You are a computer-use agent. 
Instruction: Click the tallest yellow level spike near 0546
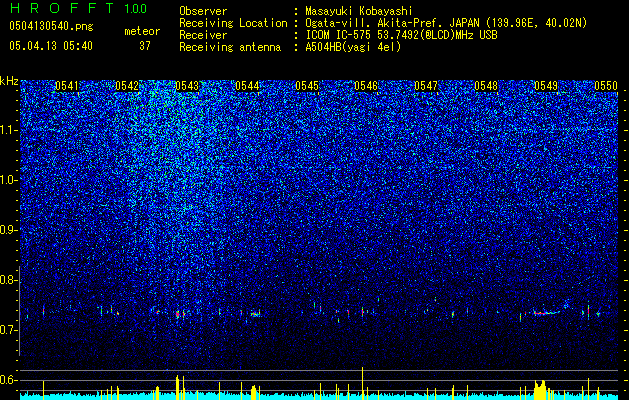[x=362, y=383]
